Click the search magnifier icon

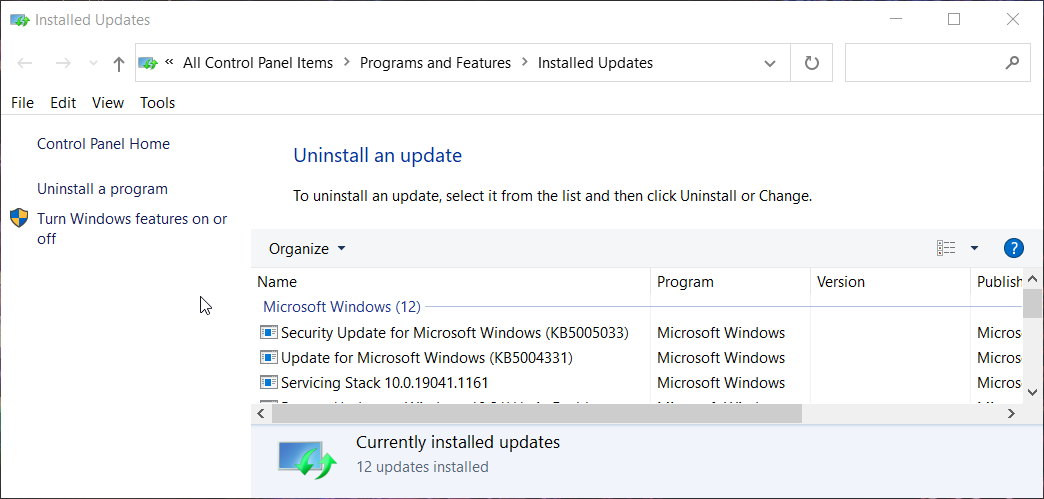coord(1012,63)
